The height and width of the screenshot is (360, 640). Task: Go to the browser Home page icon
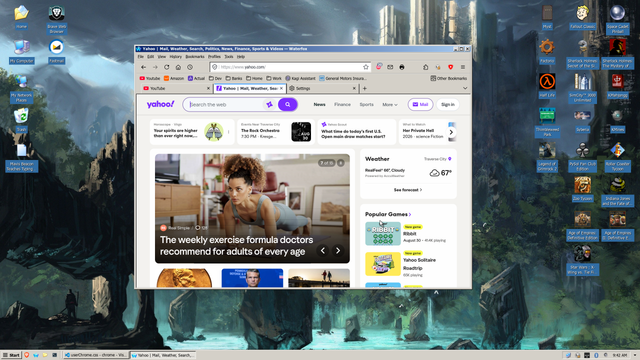[178, 67]
